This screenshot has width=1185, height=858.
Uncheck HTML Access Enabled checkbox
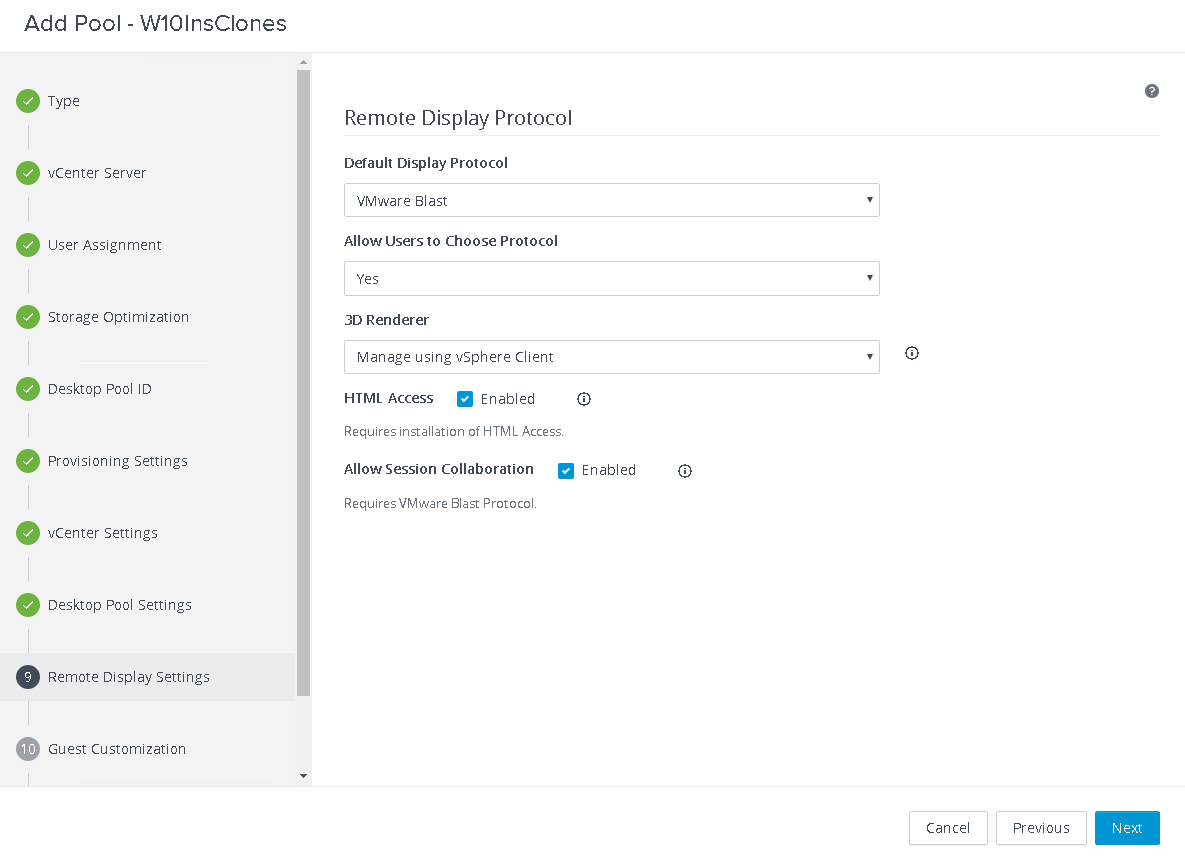click(465, 399)
